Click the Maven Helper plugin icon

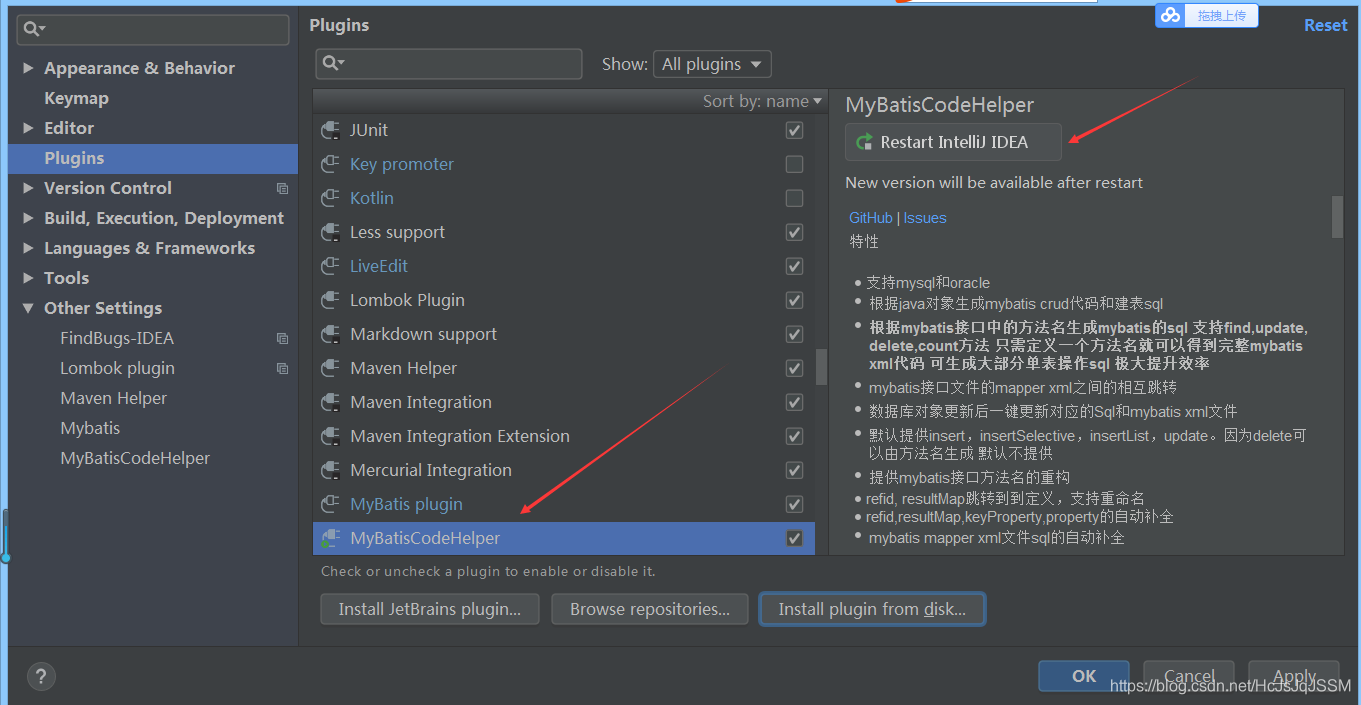click(330, 369)
